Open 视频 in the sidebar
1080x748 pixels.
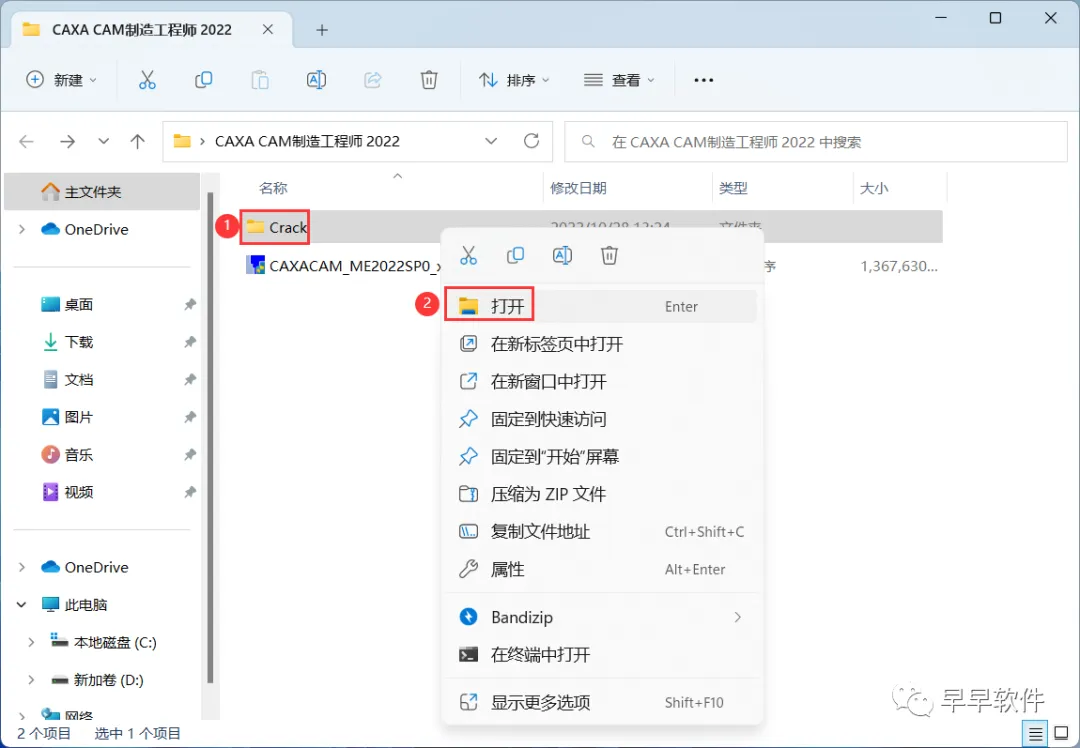click(x=67, y=492)
